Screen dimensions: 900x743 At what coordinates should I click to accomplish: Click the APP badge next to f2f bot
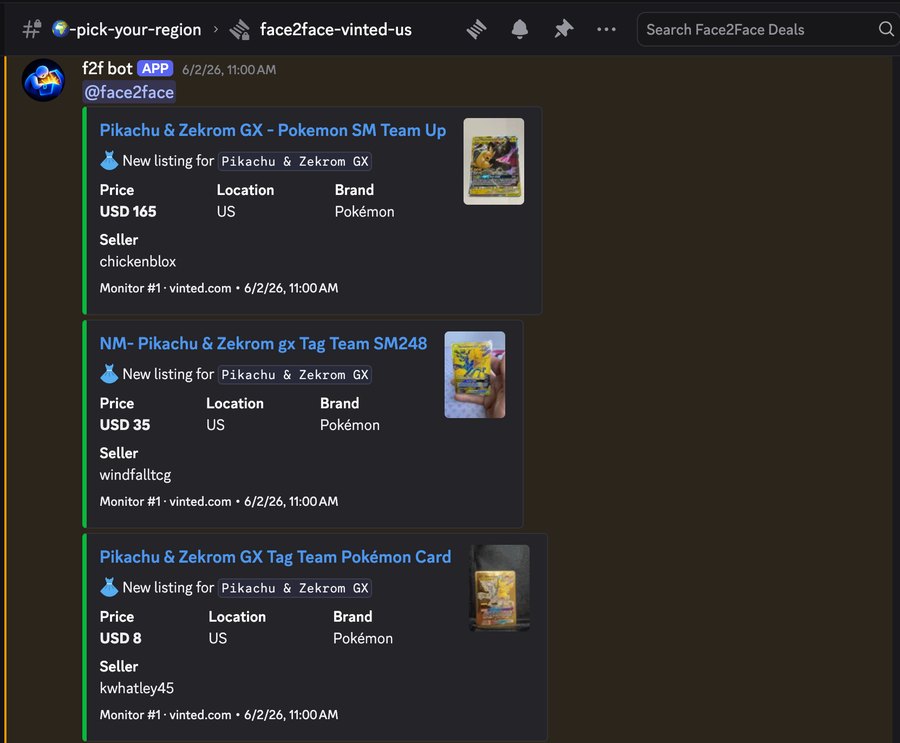155,69
